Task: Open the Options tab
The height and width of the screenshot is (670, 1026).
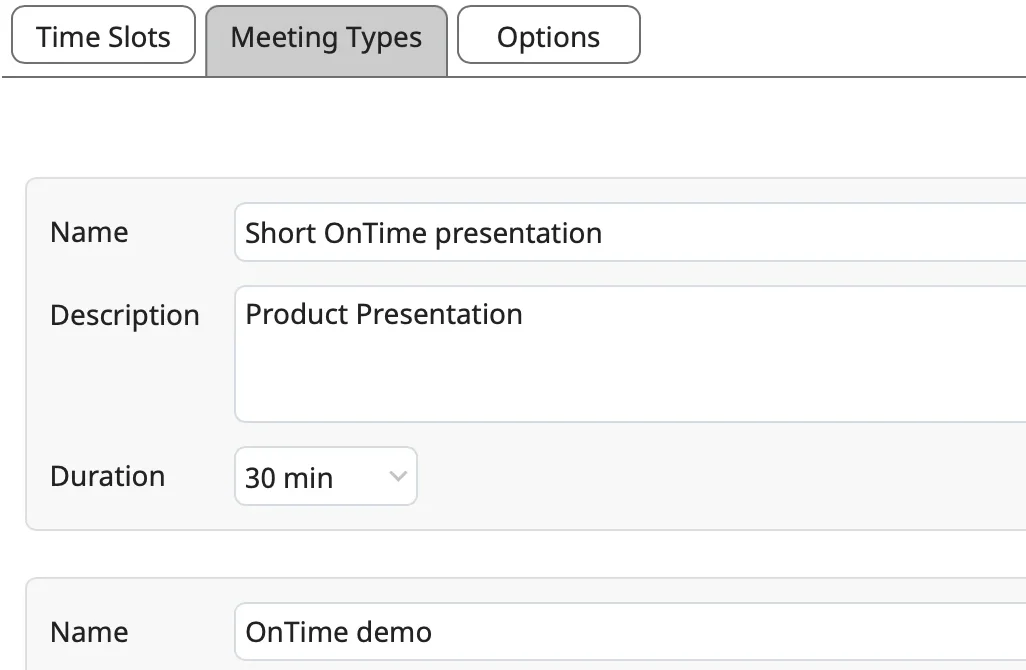Action: tap(548, 38)
